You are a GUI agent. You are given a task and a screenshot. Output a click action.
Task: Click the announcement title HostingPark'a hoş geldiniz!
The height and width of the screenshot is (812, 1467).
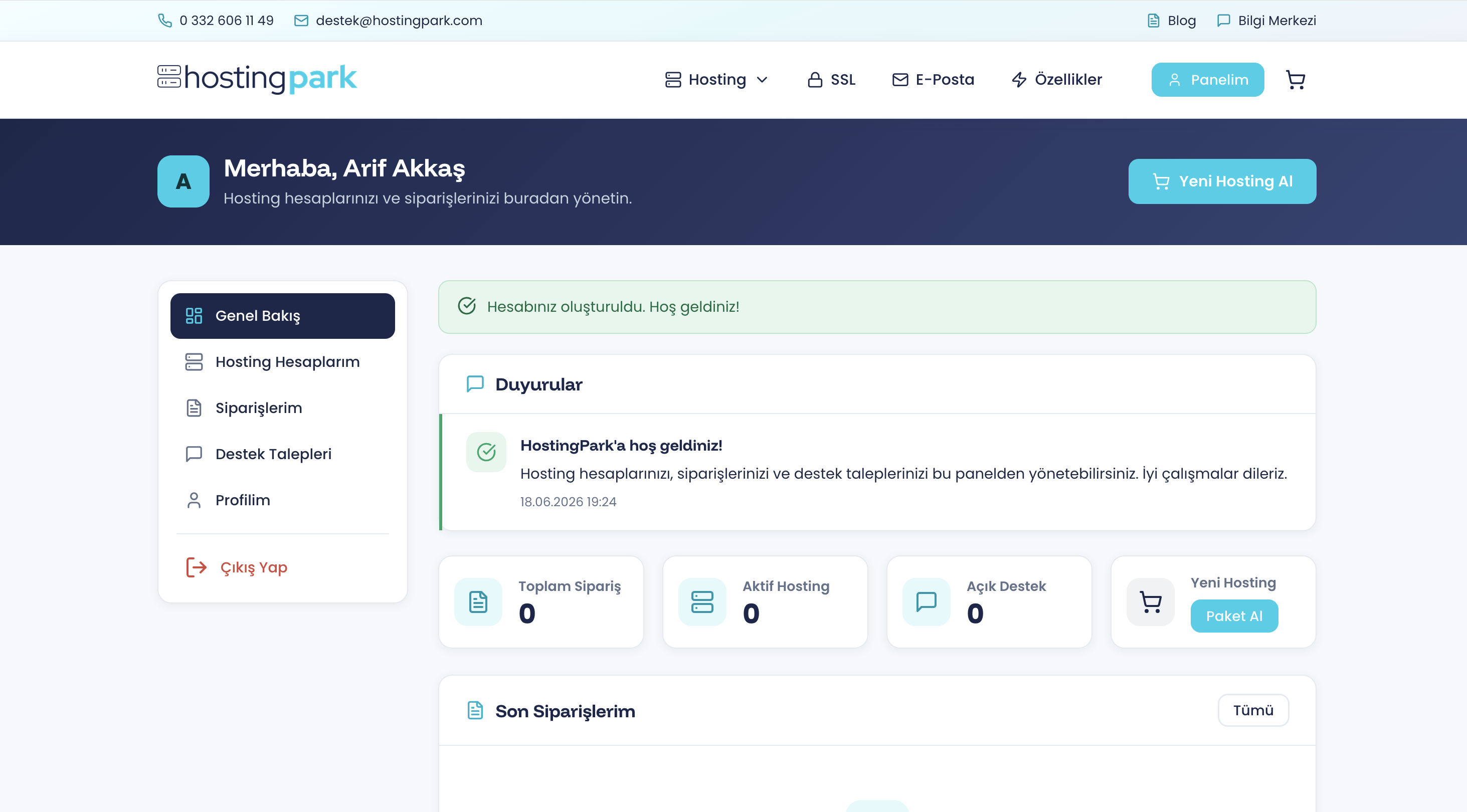621,445
